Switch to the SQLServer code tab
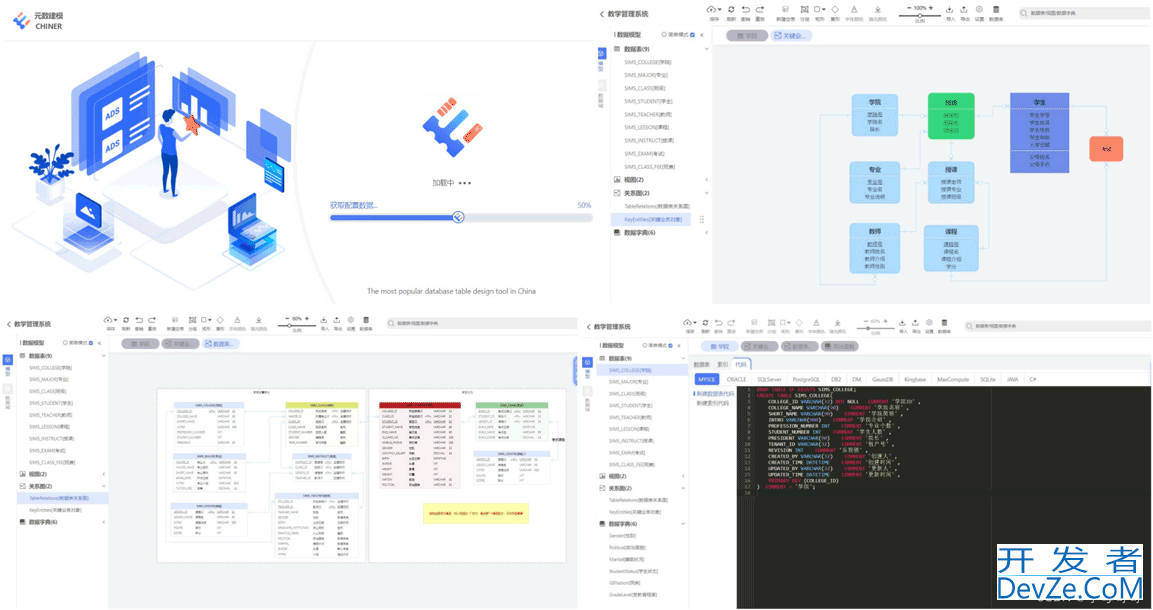This screenshot has height=610, width=1153. coord(769,379)
